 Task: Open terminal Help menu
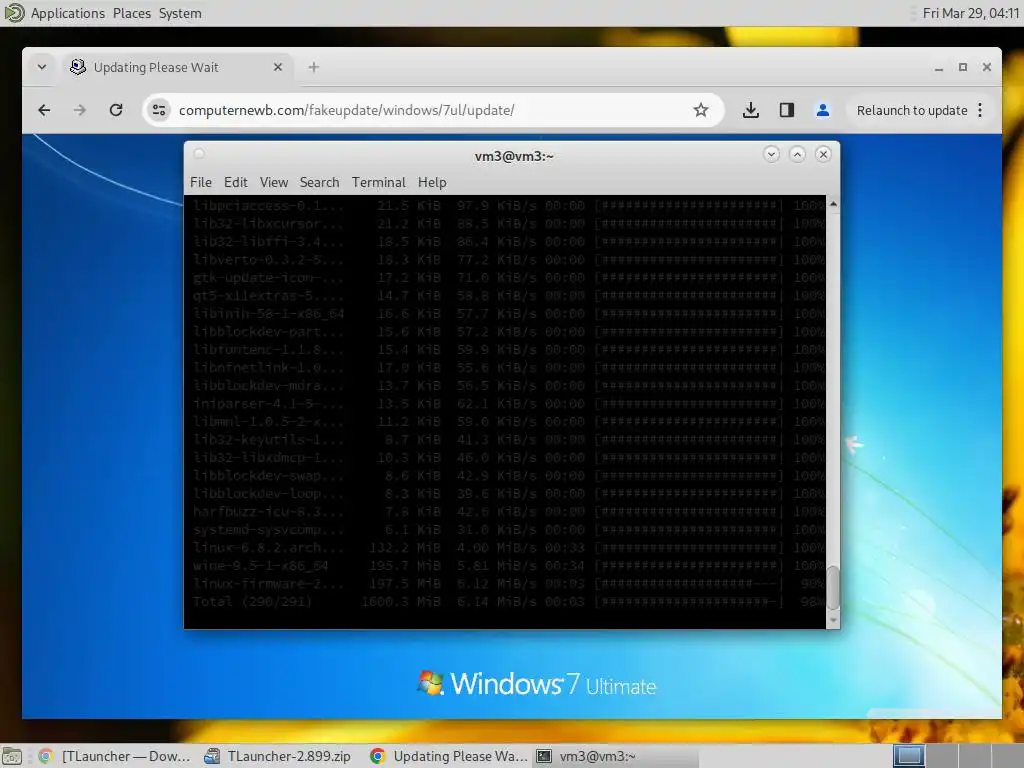point(432,182)
